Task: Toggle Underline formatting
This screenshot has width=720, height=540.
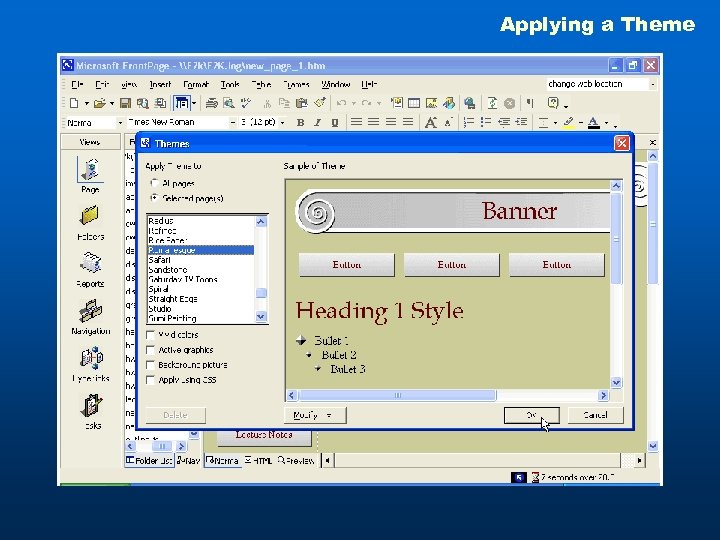Action: pyautogui.click(x=335, y=123)
